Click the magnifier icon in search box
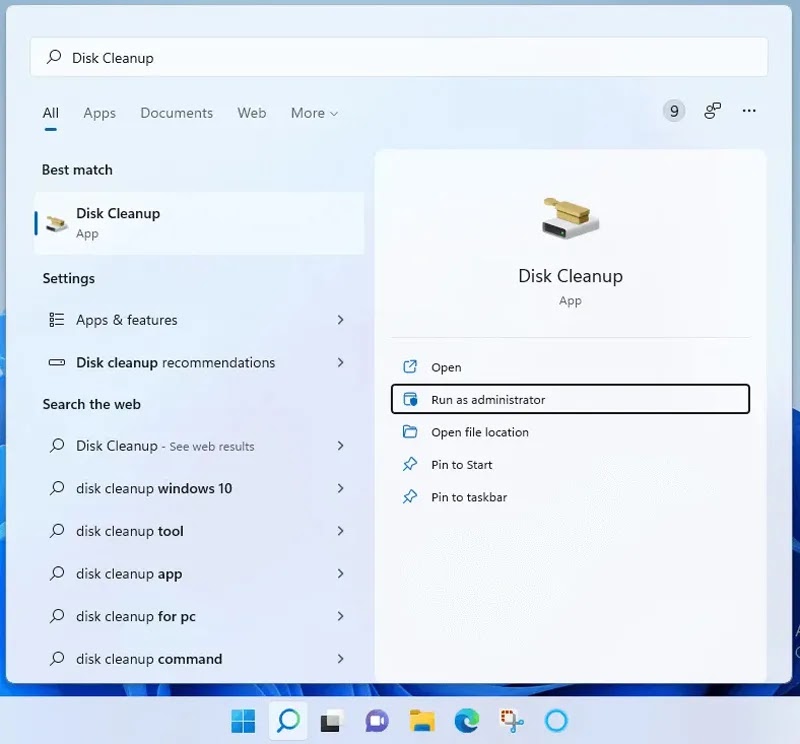Image resolution: width=800 pixels, height=744 pixels. (54, 57)
